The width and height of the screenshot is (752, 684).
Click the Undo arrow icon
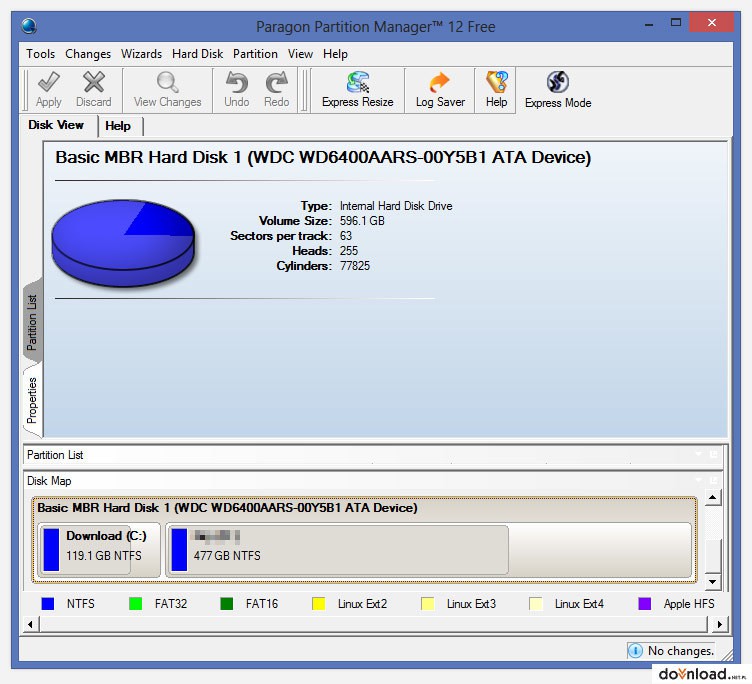click(236, 82)
